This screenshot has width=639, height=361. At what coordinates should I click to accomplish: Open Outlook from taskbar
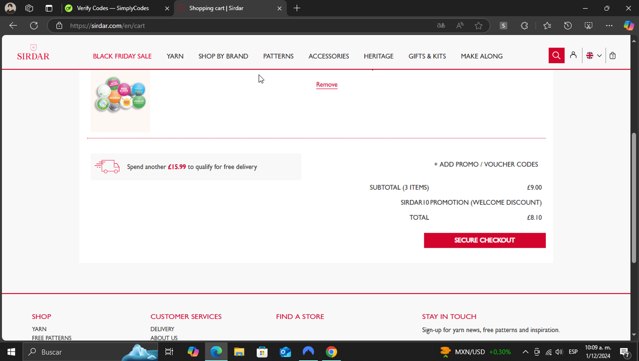[285, 352]
